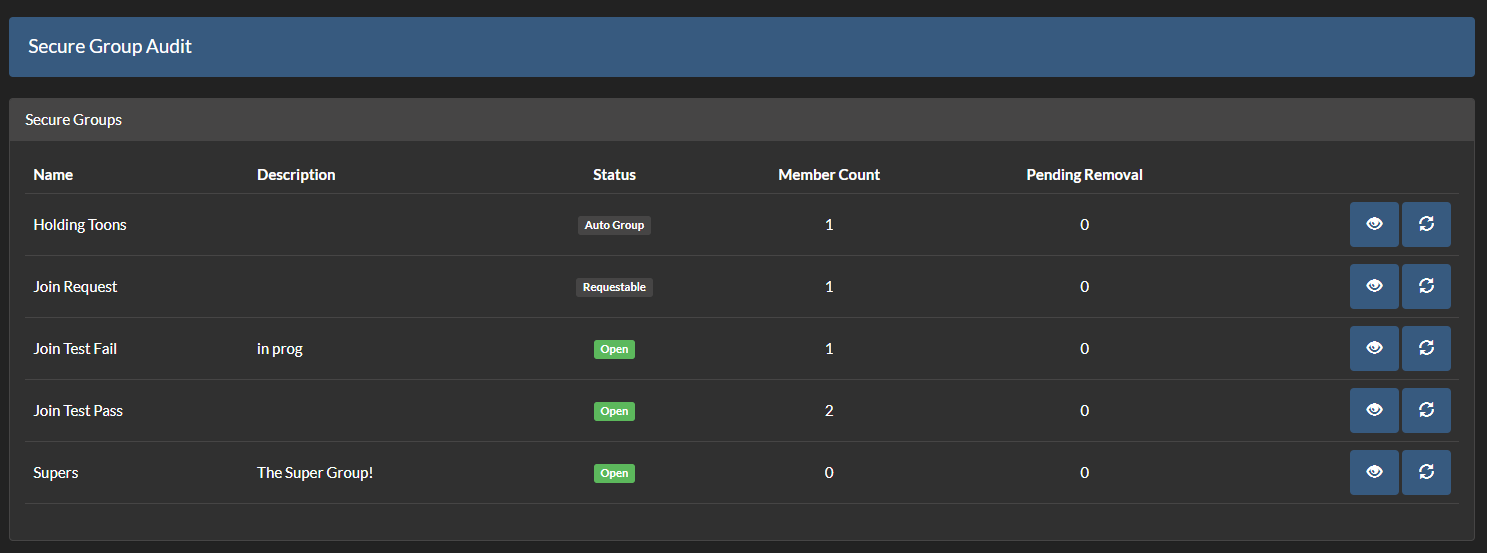The image size is (1487, 553).
Task: Click the eye button for Supers
Action: (1374, 473)
